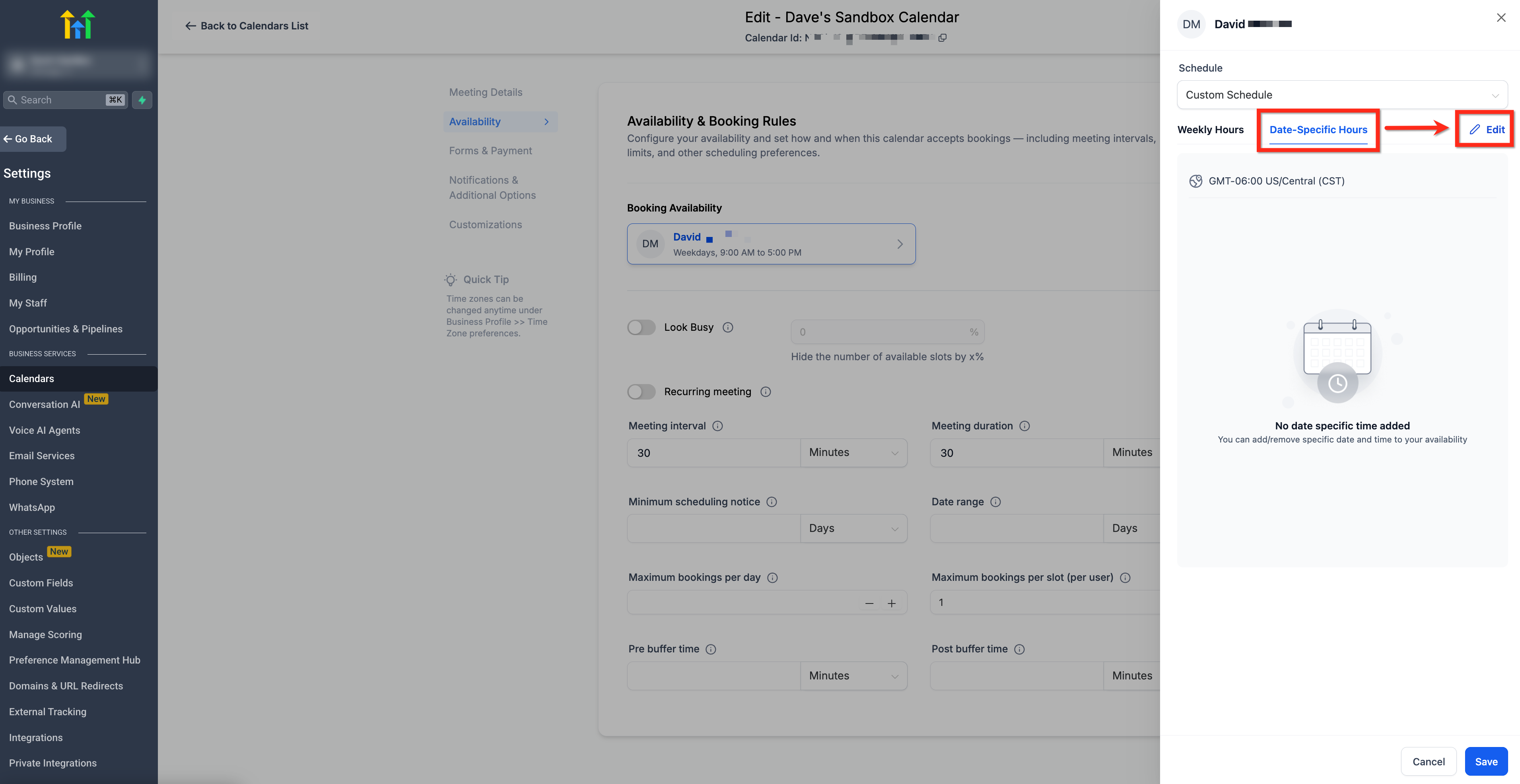The height and width of the screenshot is (784, 1520).
Task: Click the lightning bolt quick actions icon
Action: pyautogui.click(x=142, y=100)
